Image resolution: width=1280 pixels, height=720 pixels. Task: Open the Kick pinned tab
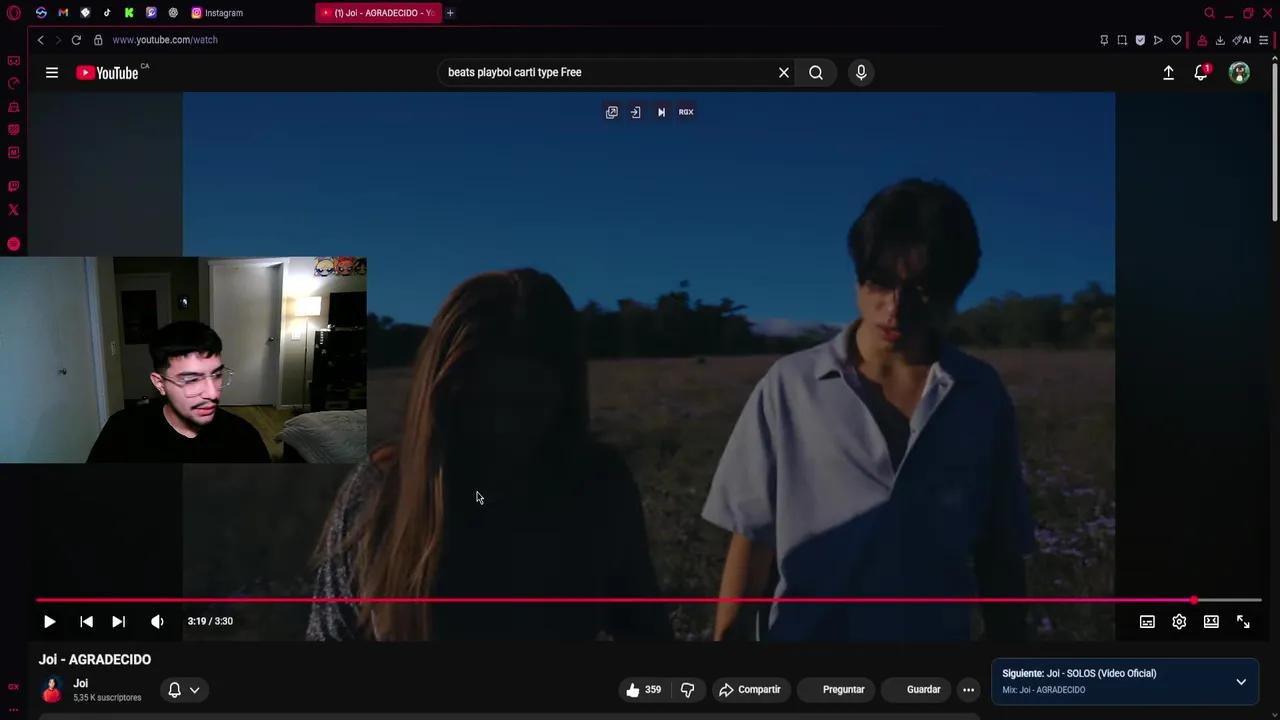tap(129, 13)
